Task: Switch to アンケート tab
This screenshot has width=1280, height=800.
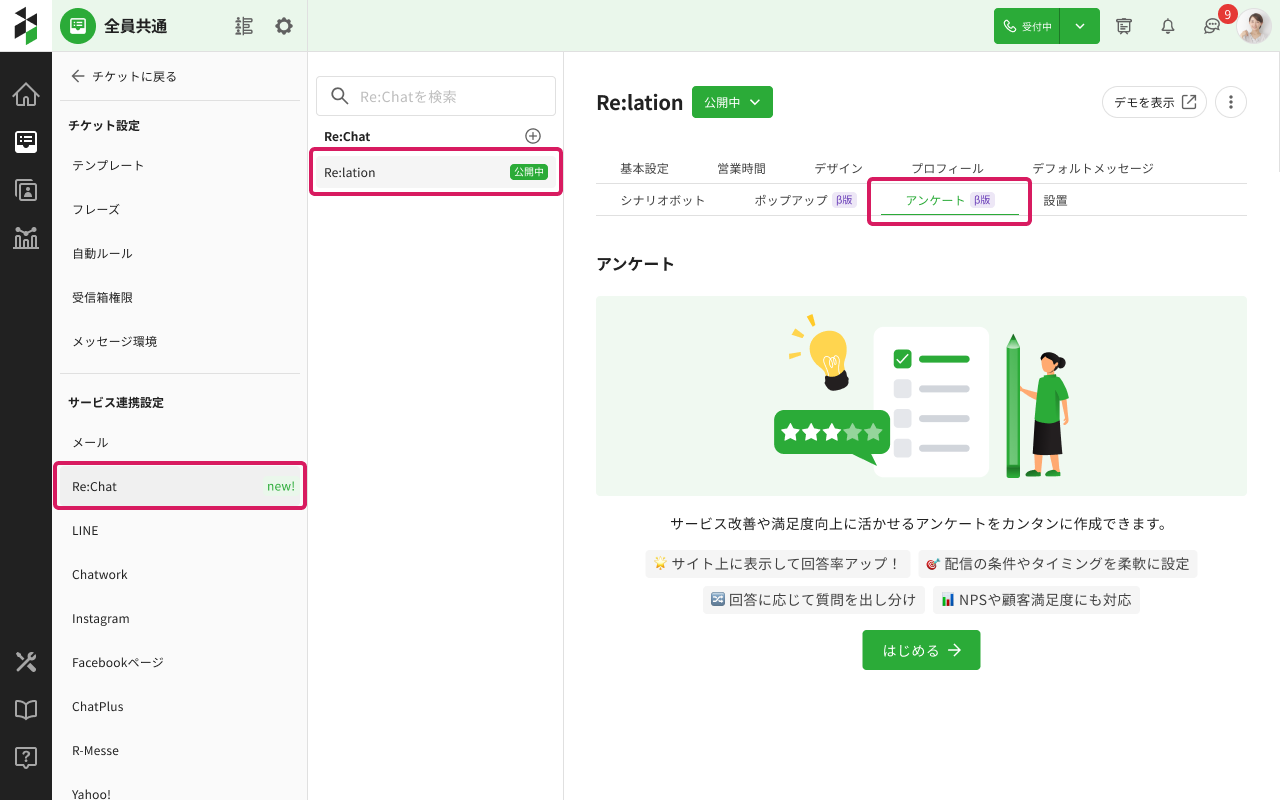Action: (x=950, y=200)
